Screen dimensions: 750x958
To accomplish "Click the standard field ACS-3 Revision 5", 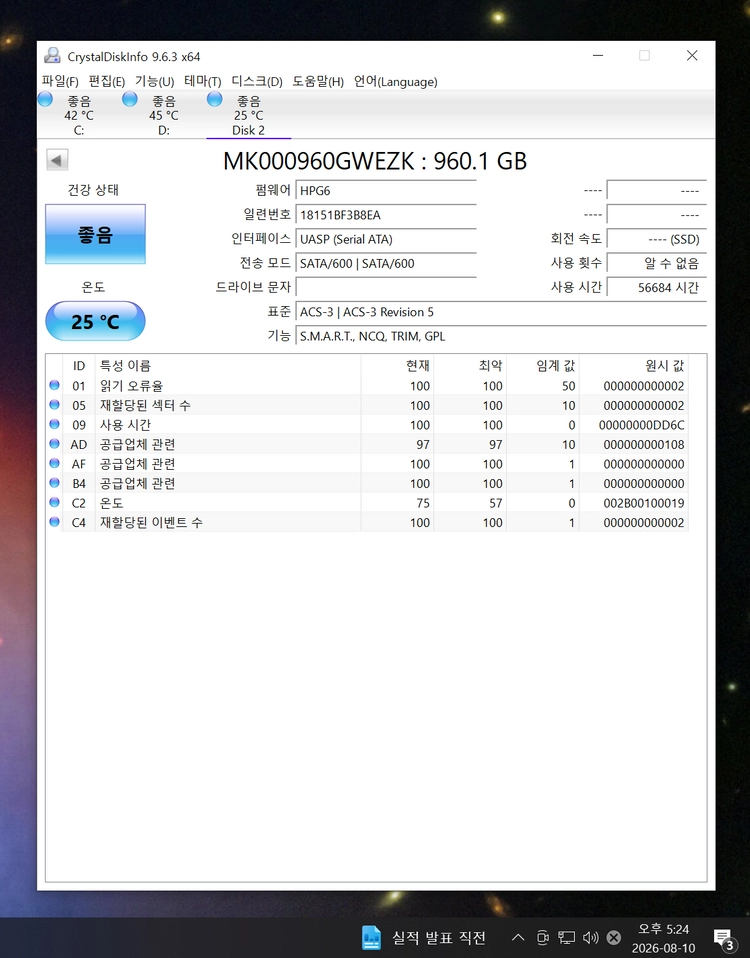I will click(x=501, y=312).
